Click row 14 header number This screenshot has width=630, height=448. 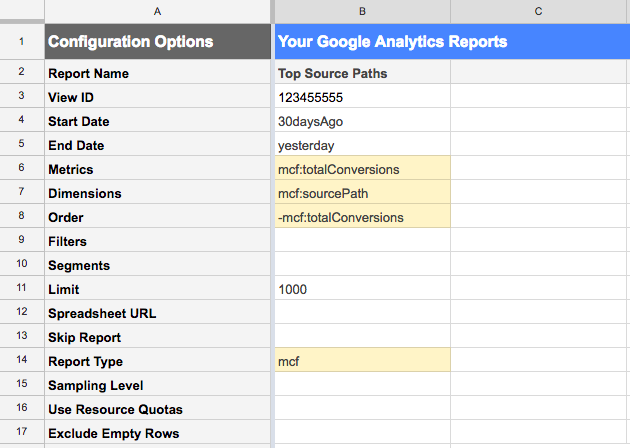[x=20, y=361]
